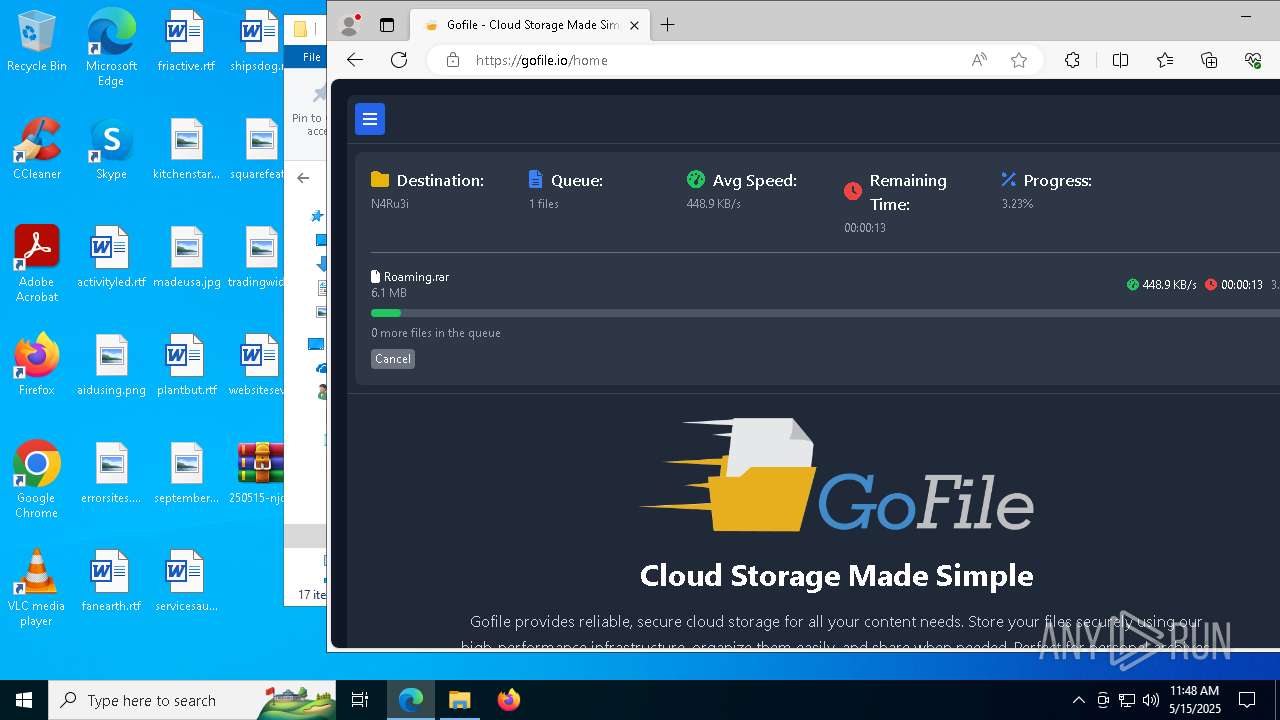
Task: Click the GoFile logo image
Action: coord(837,475)
